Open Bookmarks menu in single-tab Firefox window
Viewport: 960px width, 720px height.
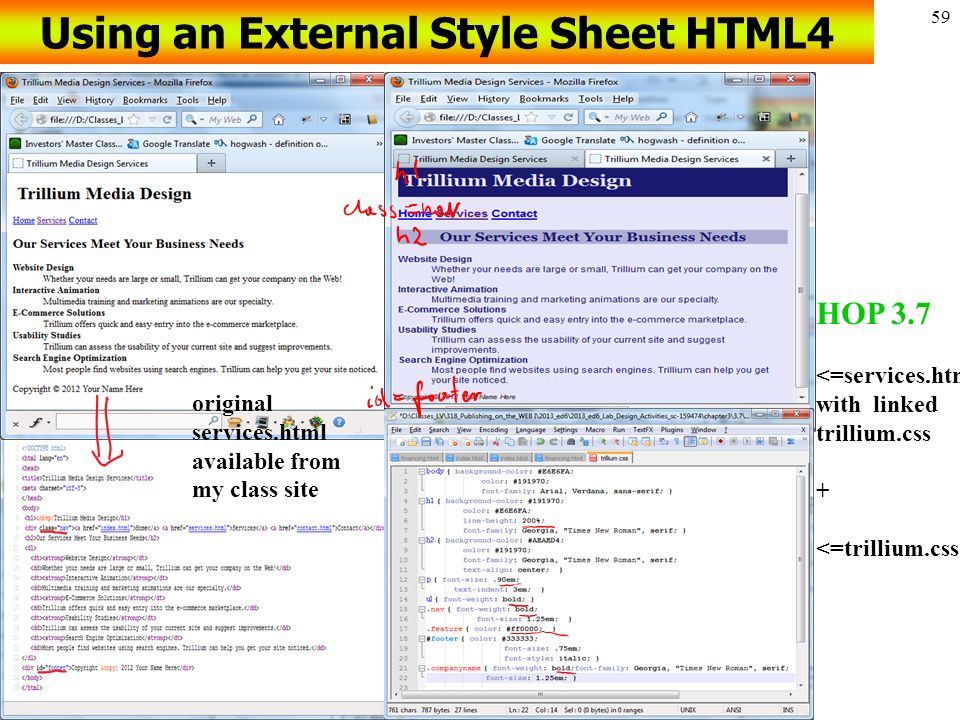[145, 100]
